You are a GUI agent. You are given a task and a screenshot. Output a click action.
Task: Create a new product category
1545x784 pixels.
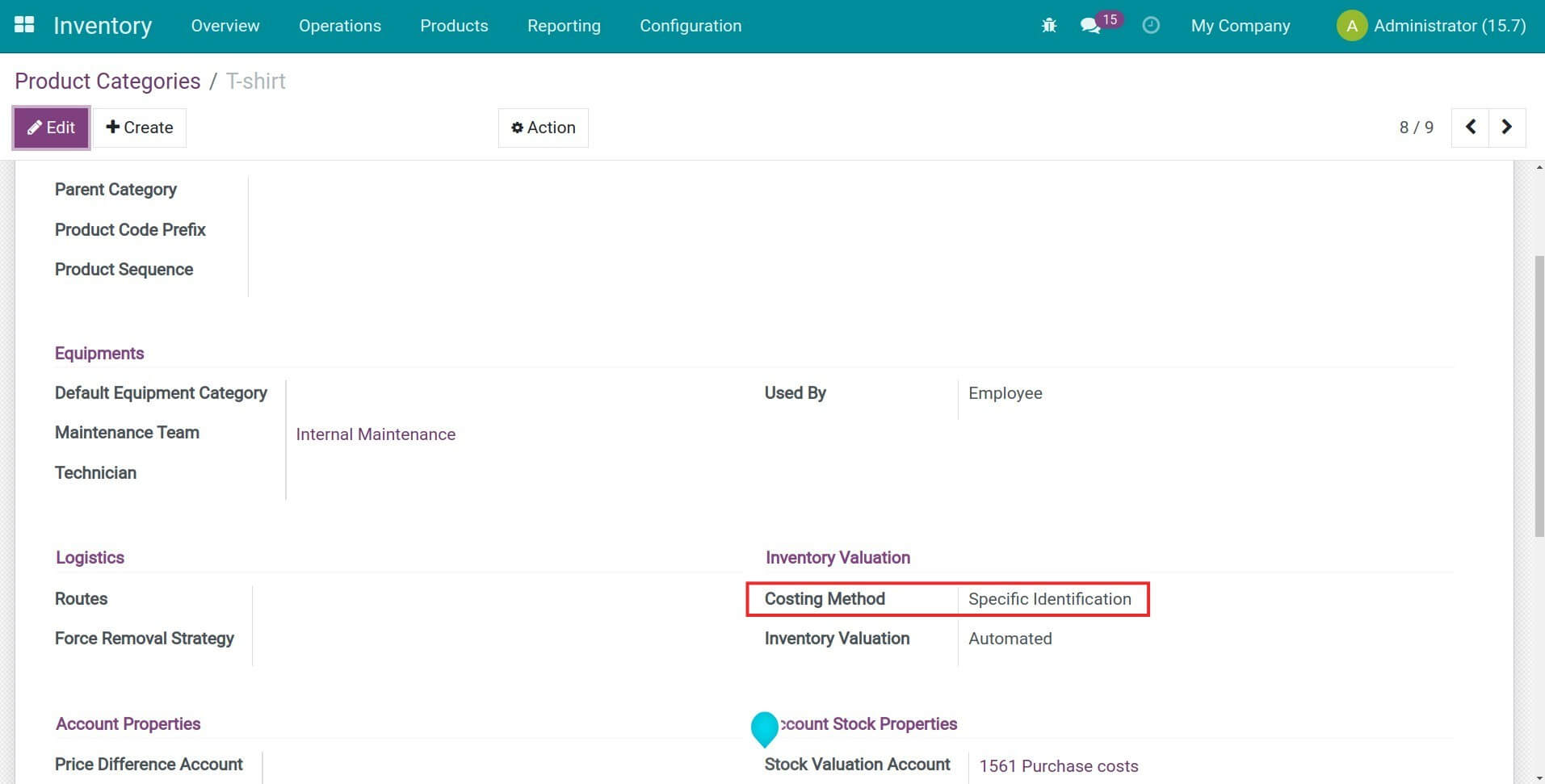[x=139, y=127]
